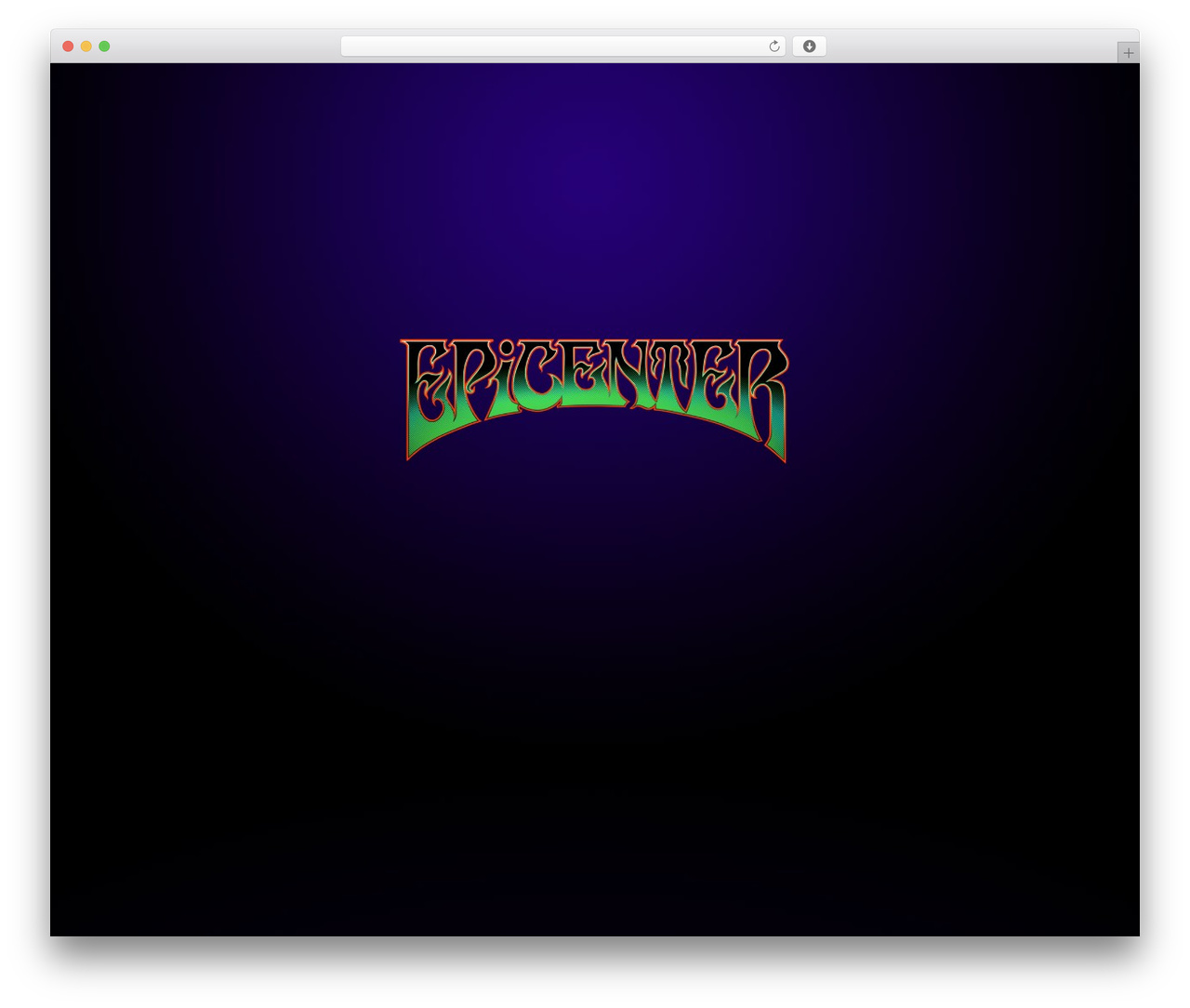Focus the browser address bar
1190x1008 pixels.
click(x=562, y=46)
